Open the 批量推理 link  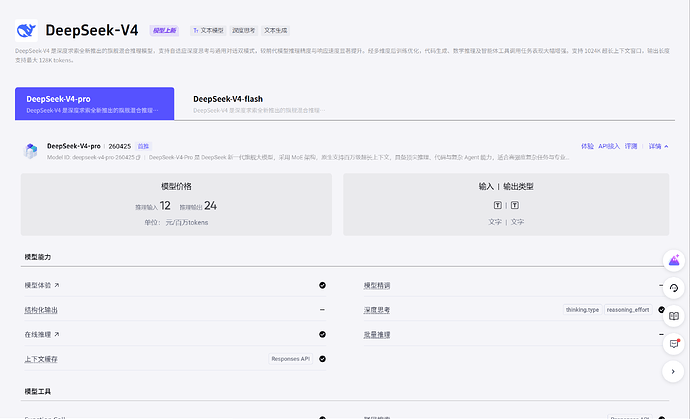pos(377,334)
